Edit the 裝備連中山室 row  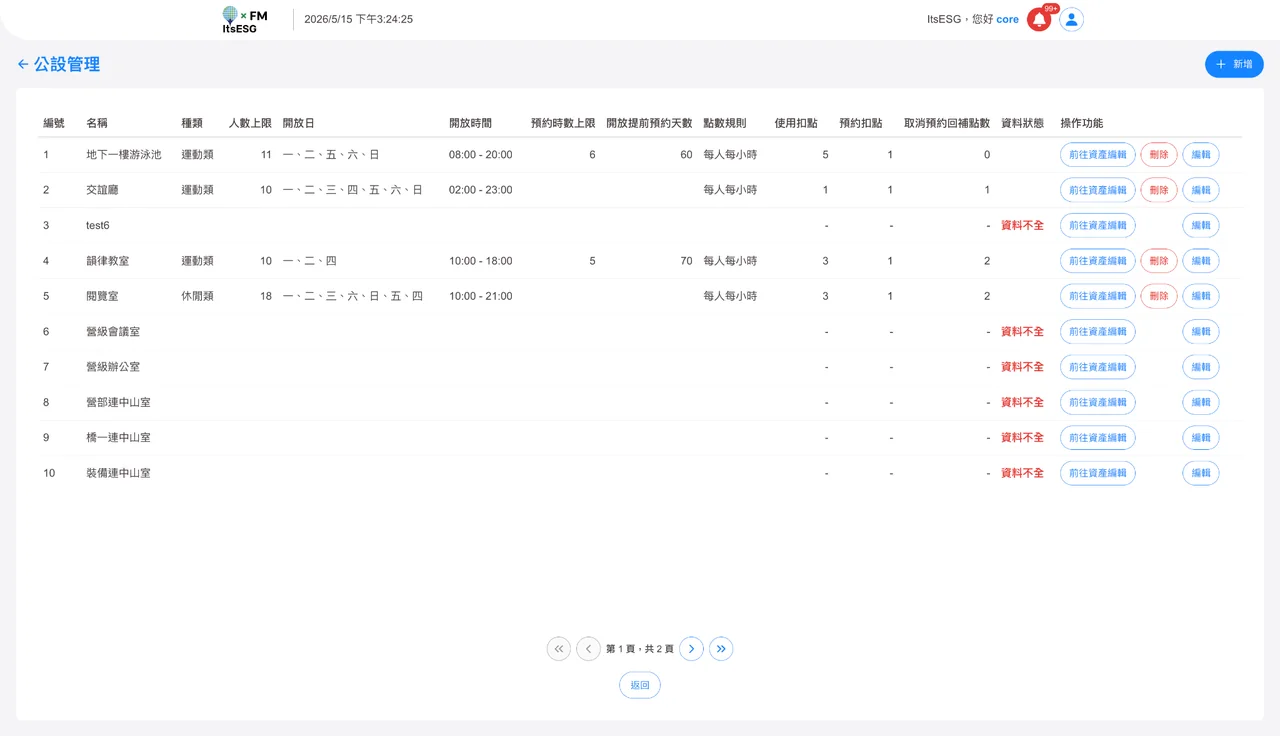point(1201,473)
